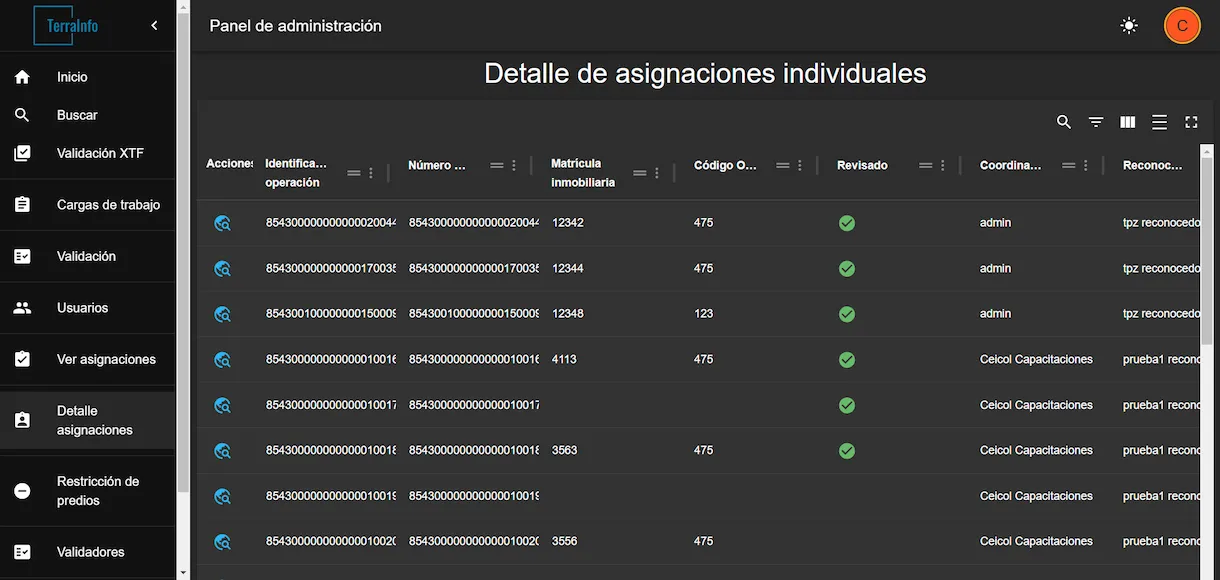Open quick search in the table
1220x580 pixels.
click(x=1063, y=121)
